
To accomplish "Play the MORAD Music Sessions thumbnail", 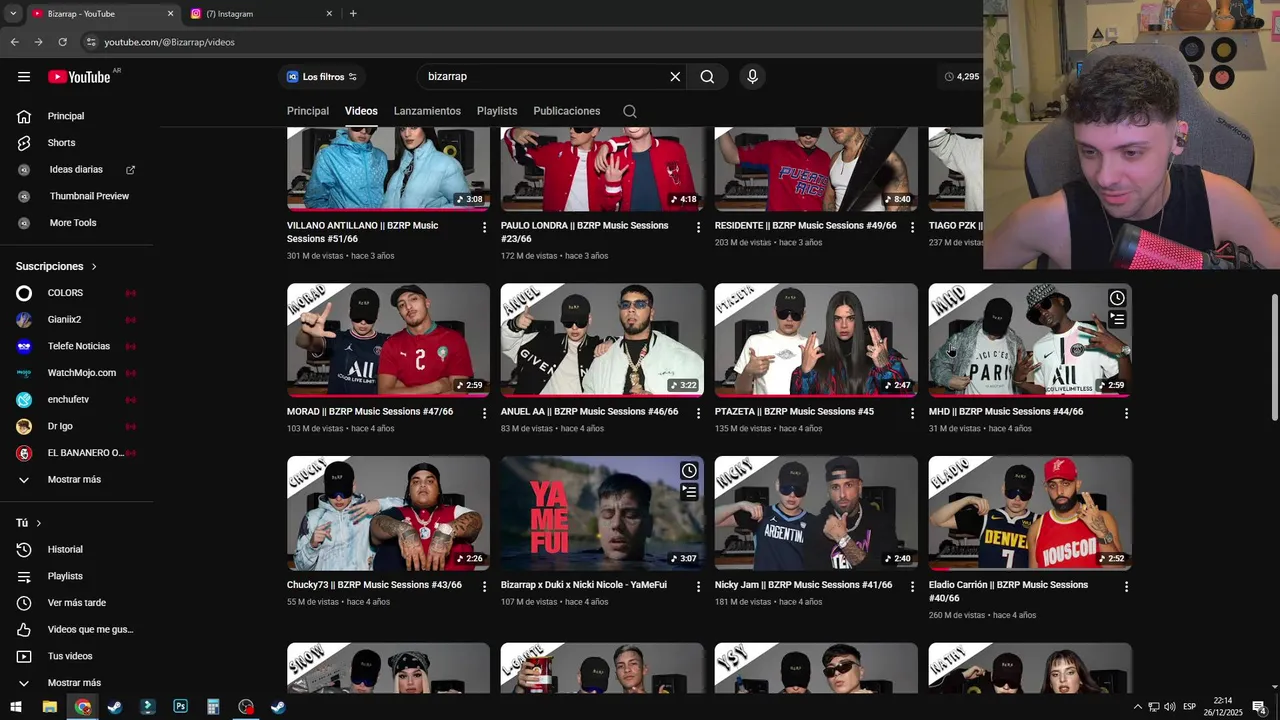I will click(388, 340).
